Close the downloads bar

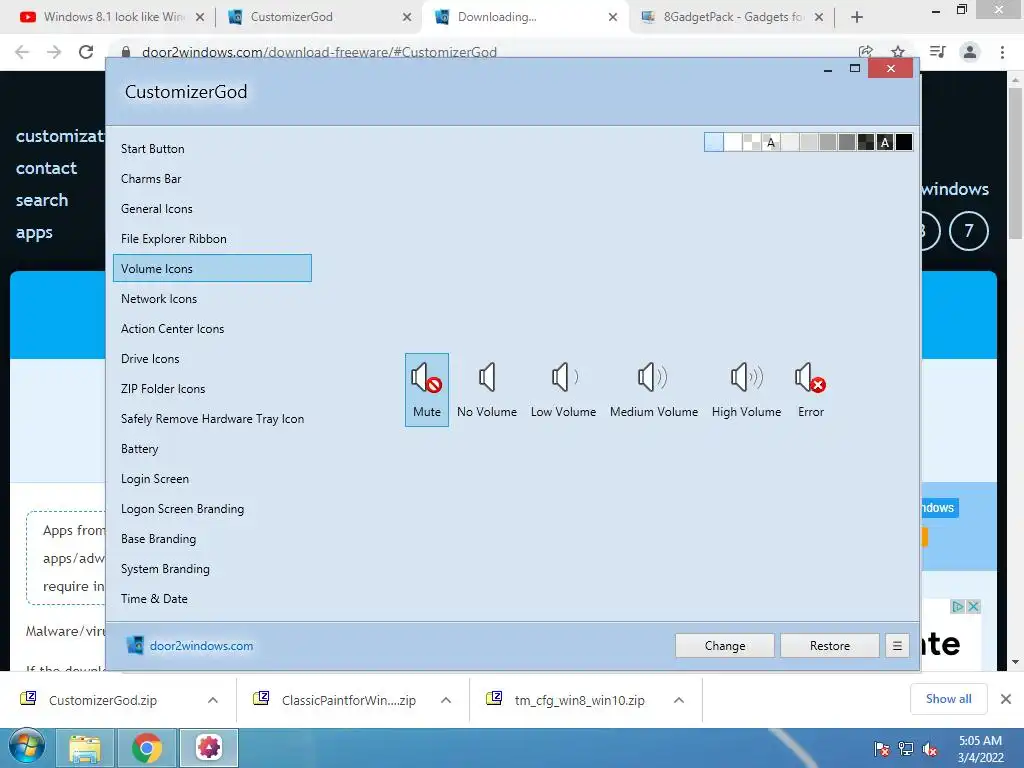click(1006, 699)
